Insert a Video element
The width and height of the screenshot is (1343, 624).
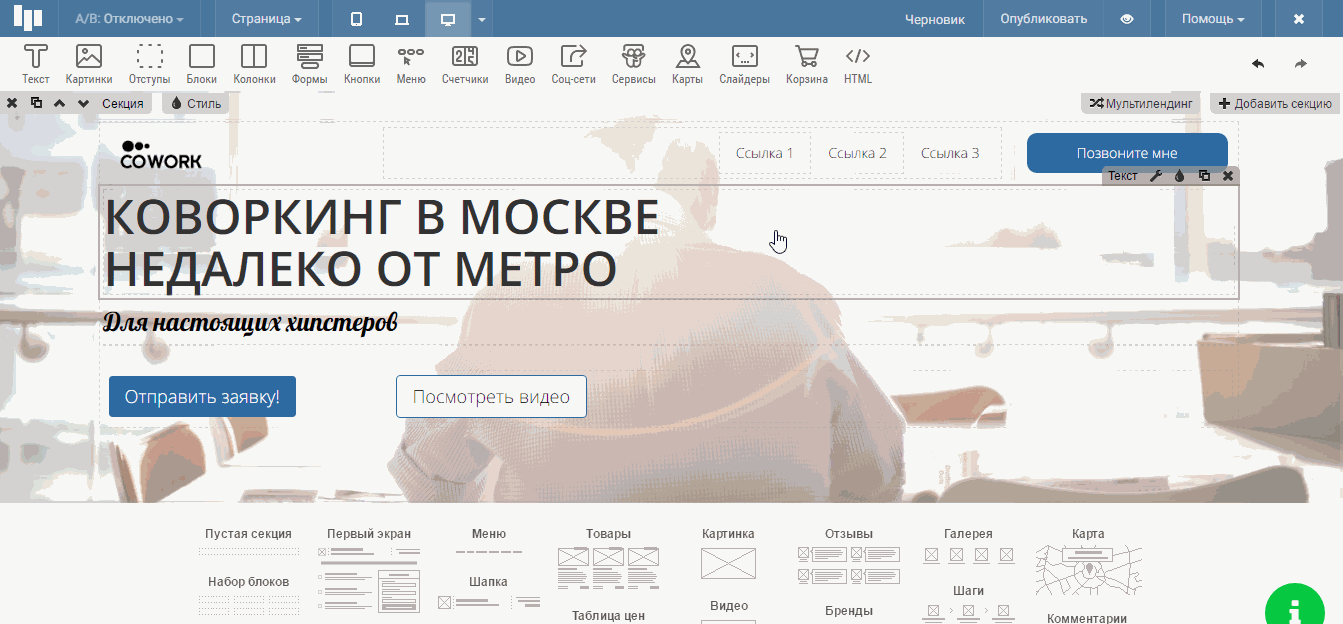(519, 64)
